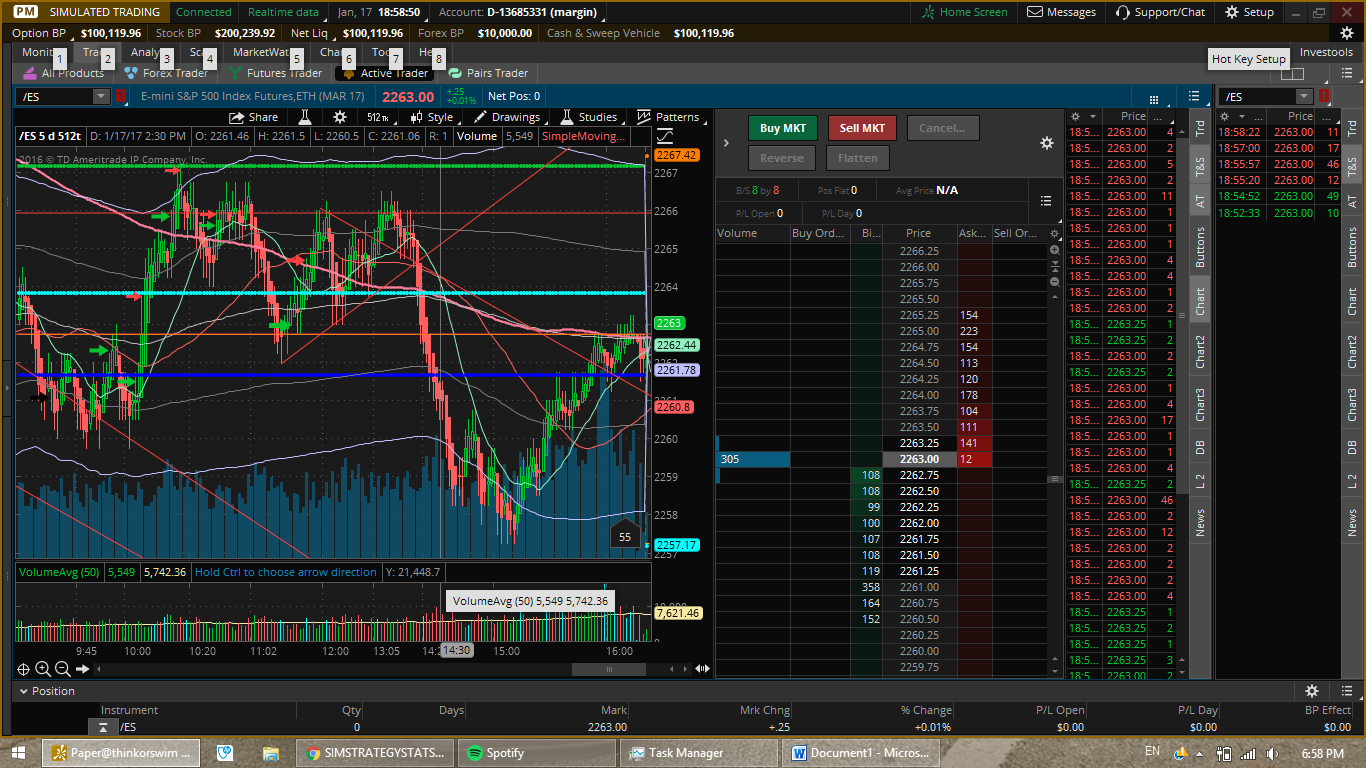Open the right sidebar /ES symbol dropdown
Image resolution: width=1366 pixels, height=768 pixels.
tap(1304, 96)
